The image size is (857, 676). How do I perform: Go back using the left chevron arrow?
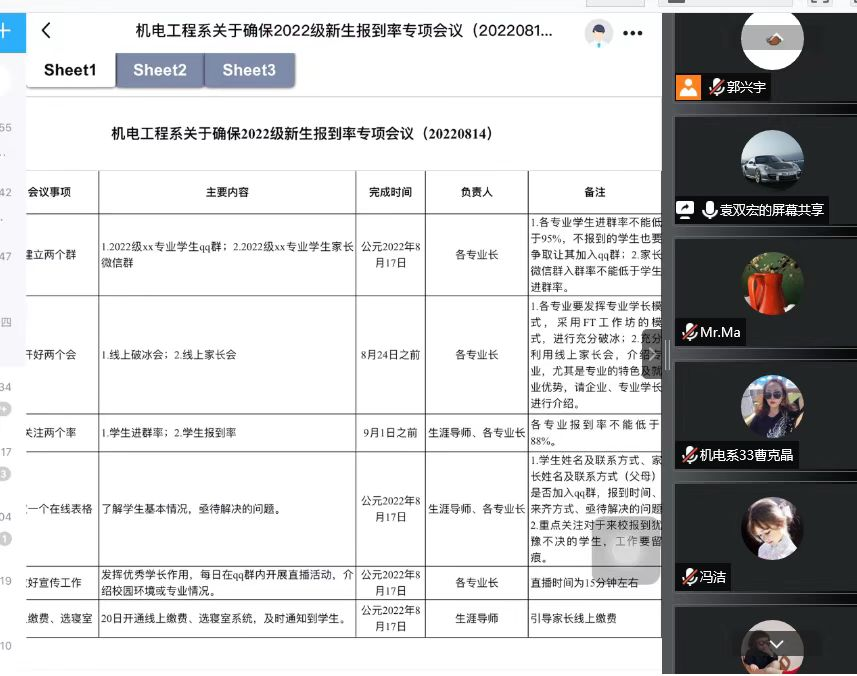click(46, 31)
